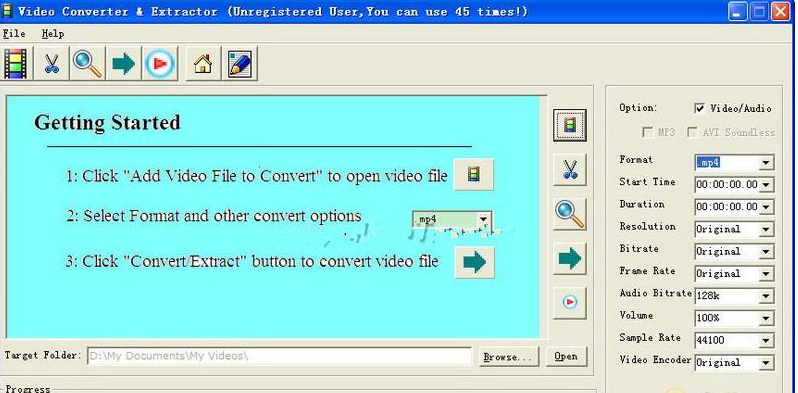
Task: Expand the Resolution dropdown
Action: coord(765,230)
